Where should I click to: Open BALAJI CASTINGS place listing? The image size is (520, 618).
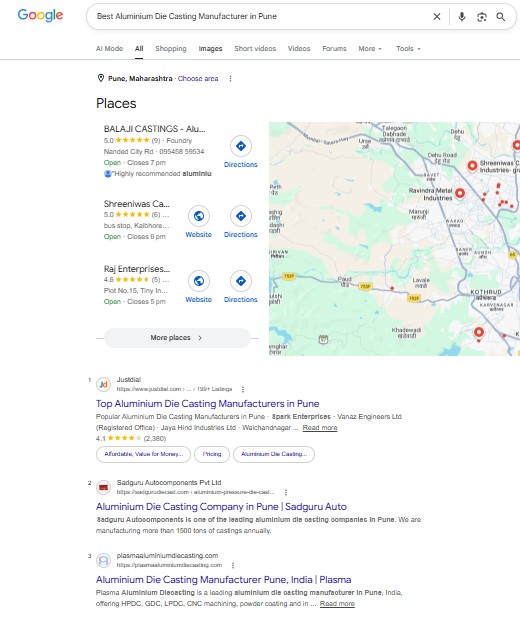point(154,129)
